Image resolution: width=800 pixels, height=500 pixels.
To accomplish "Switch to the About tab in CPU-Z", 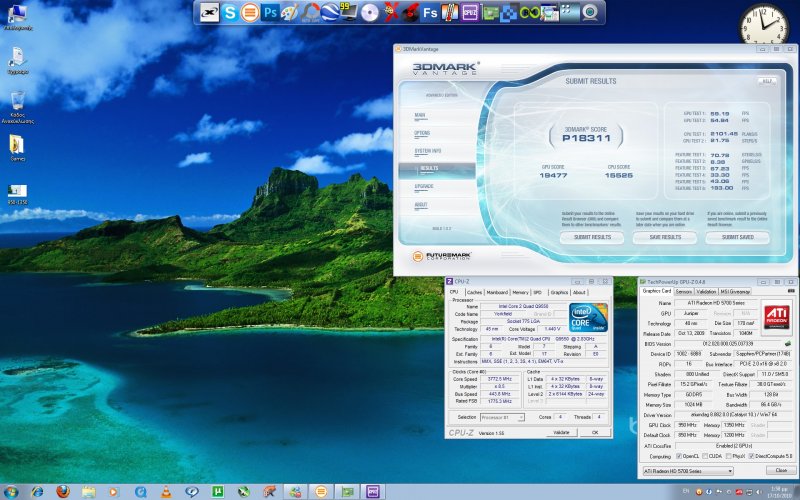I will (x=579, y=292).
